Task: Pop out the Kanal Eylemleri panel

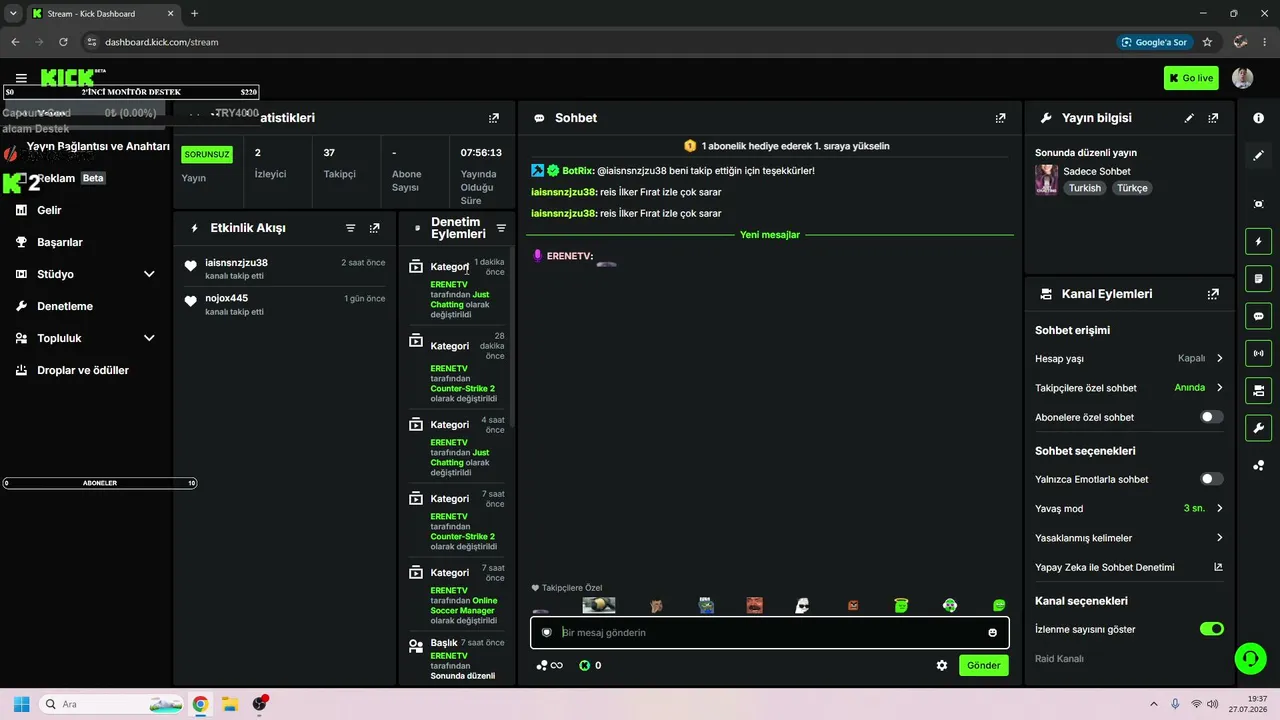Action: click(1213, 294)
